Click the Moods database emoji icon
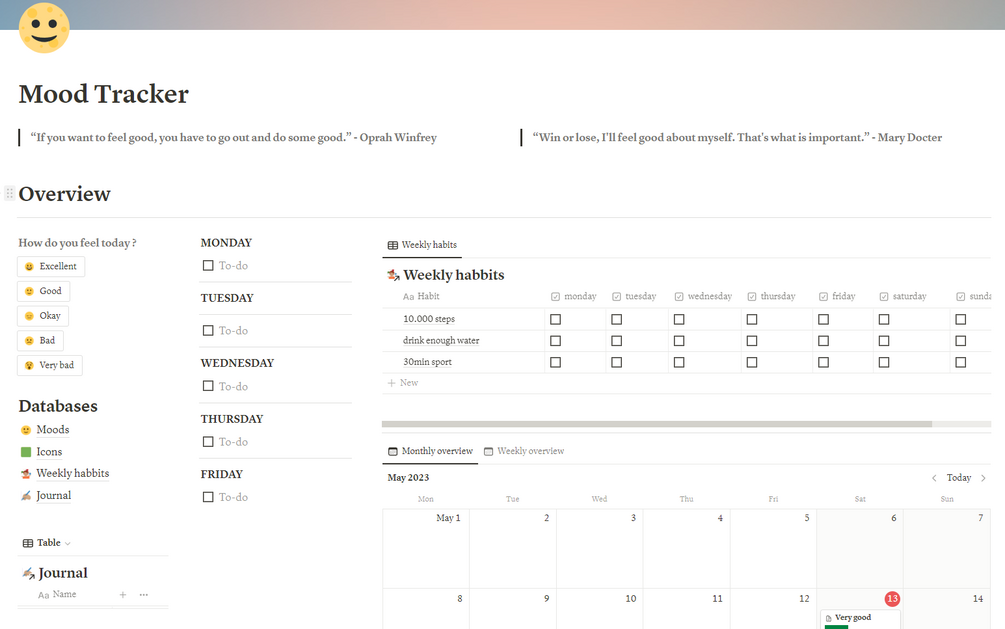Screen dimensions: 1005x629 pos(26,430)
